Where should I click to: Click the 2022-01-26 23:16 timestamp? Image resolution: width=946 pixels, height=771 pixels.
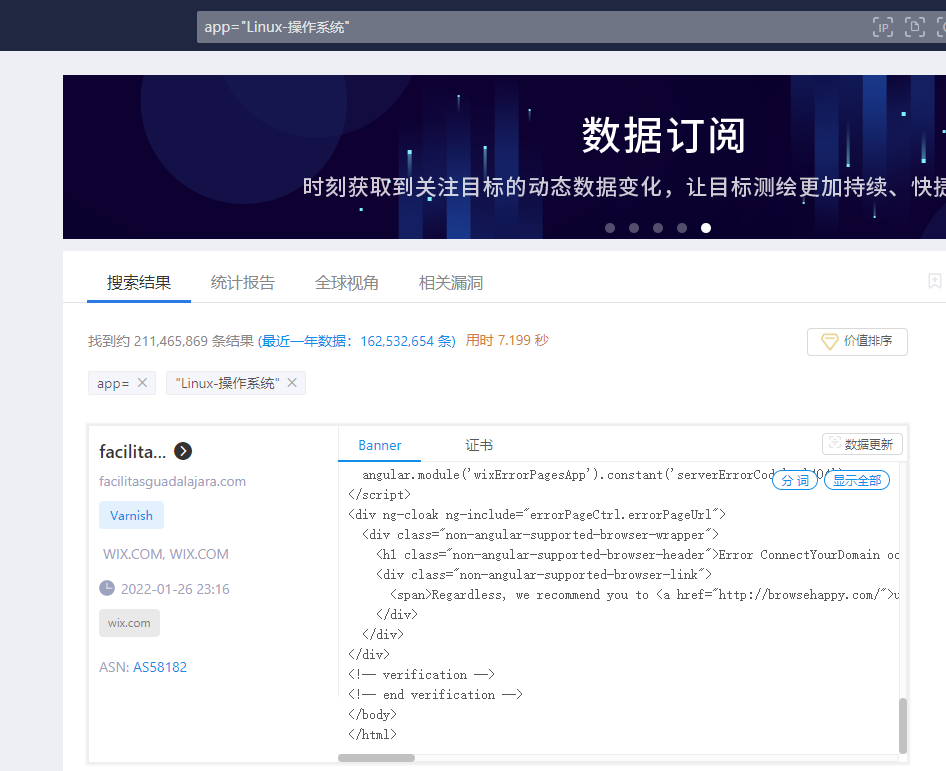click(175, 589)
